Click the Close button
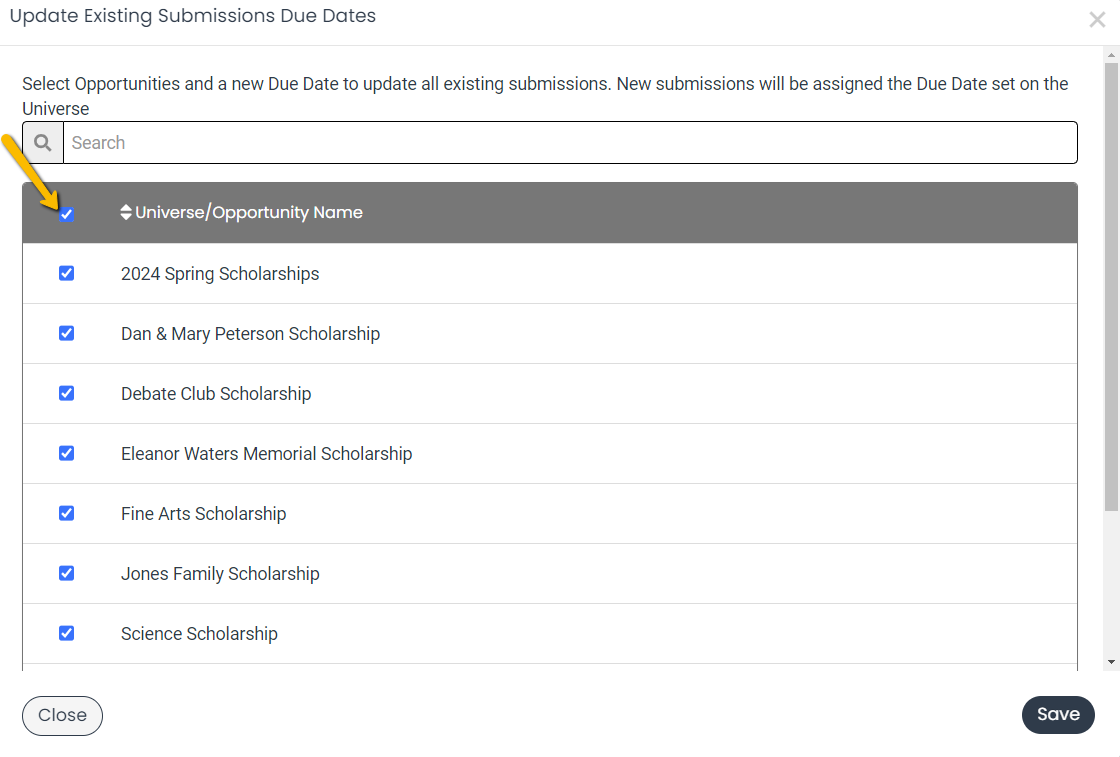The image size is (1120, 757). coord(62,716)
